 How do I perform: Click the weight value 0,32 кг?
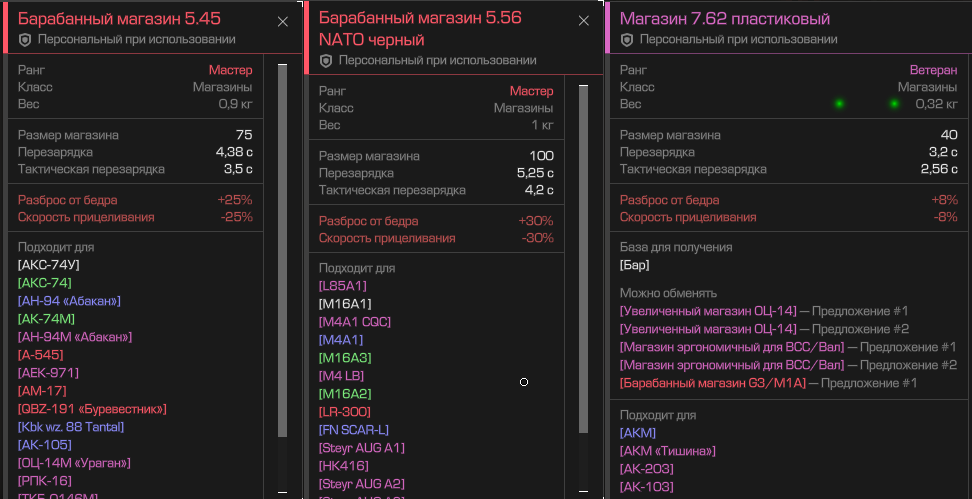(937, 104)
